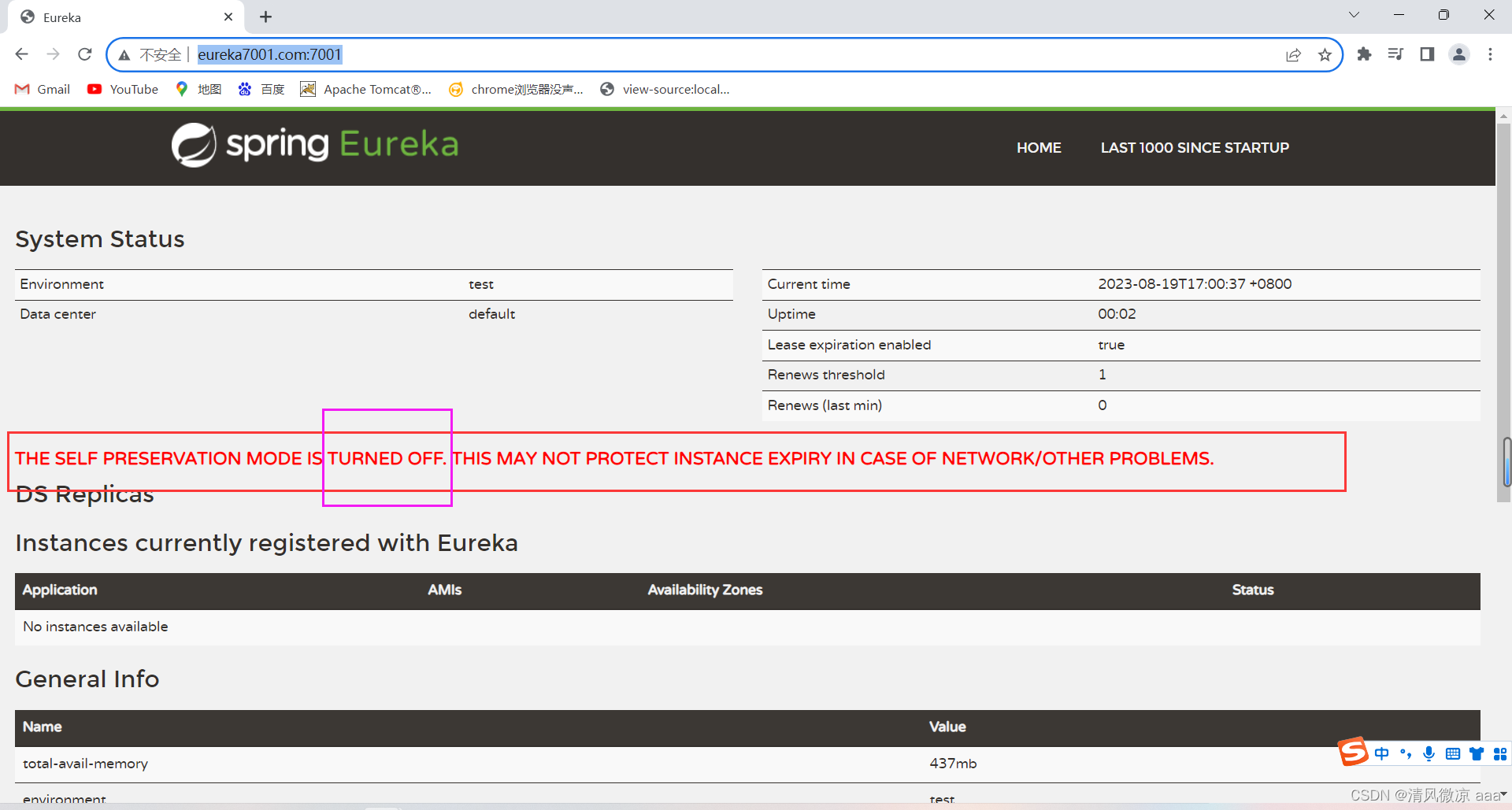The image size is (1512, 810).
Task: Open a new browser tab
Action: (x=266, y=17)
